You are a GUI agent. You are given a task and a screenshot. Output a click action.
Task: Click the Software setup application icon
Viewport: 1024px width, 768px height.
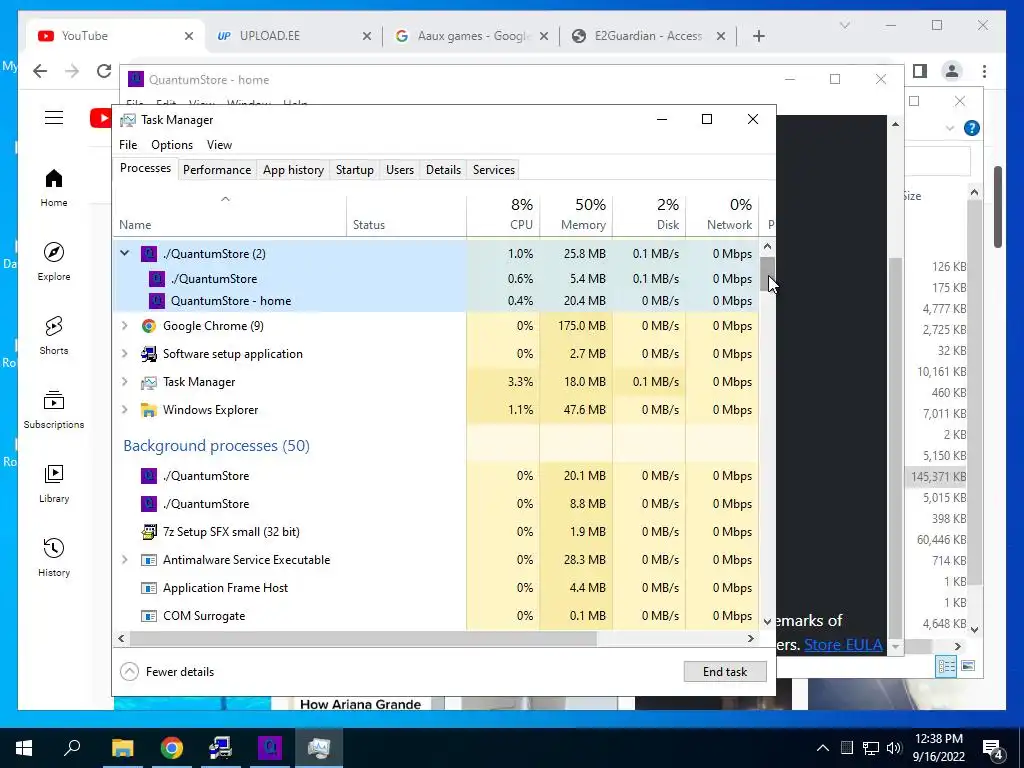[x=149, y=354]
